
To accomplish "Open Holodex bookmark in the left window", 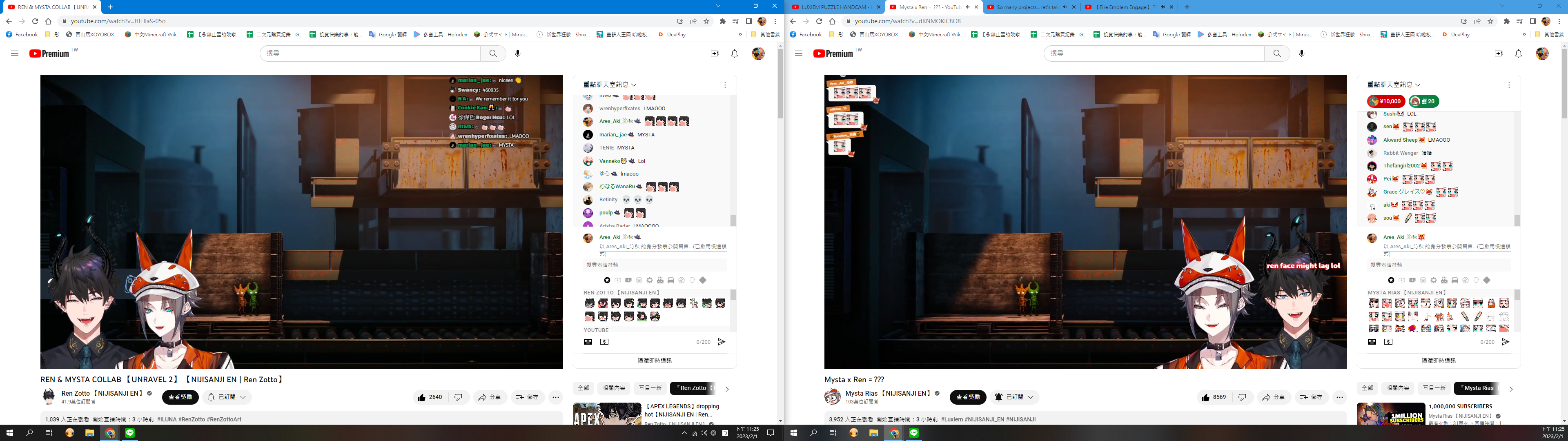I will point(440,35).
